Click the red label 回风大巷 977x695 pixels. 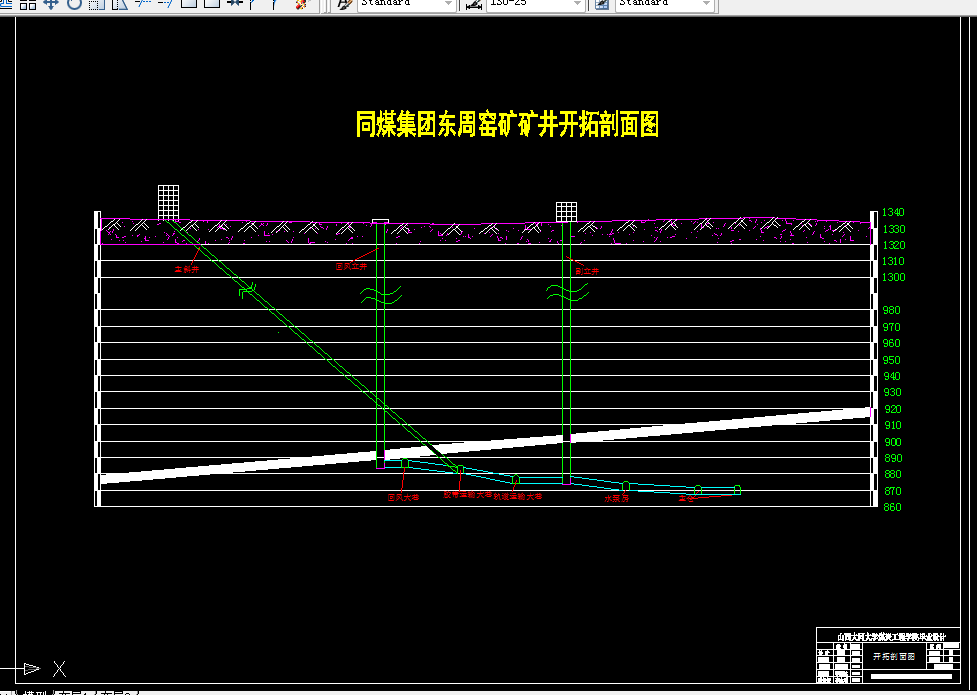403,497
